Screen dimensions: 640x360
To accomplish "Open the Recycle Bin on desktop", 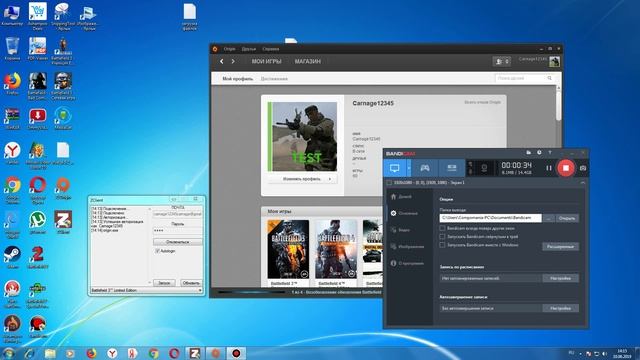I will tap(12, 49).
